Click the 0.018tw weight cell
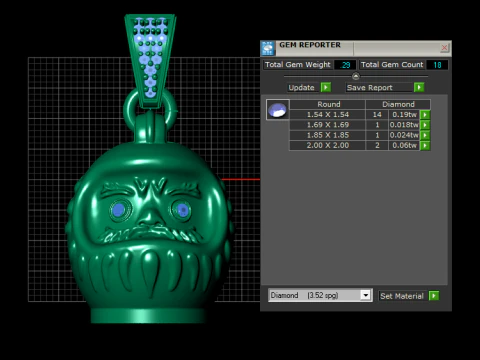480x360 pixels. tap(404, 125)
